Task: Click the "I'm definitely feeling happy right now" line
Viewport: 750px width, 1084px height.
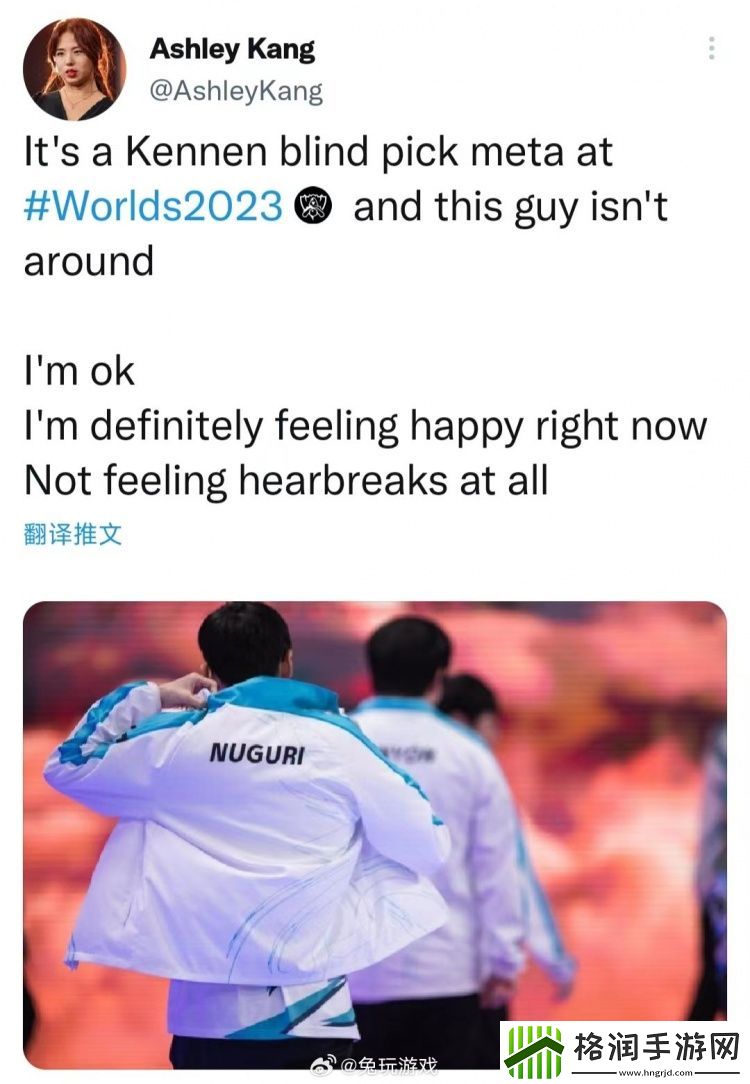Action: point(366,426)
